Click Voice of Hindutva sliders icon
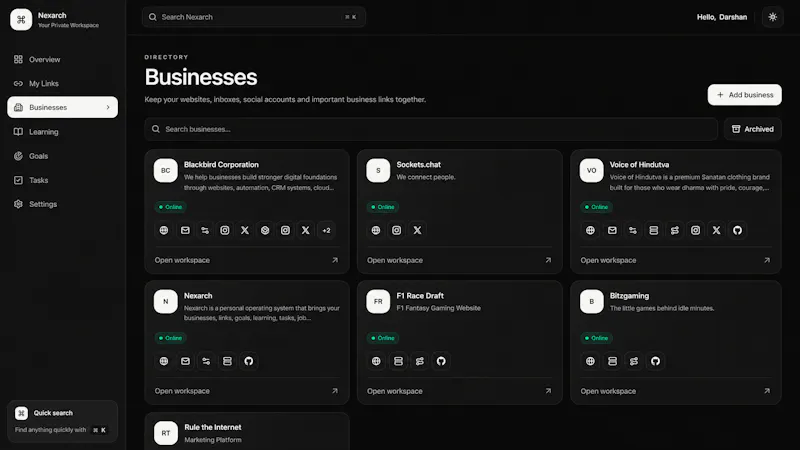Viewport: 800px width, 450px height. (633, 230)
